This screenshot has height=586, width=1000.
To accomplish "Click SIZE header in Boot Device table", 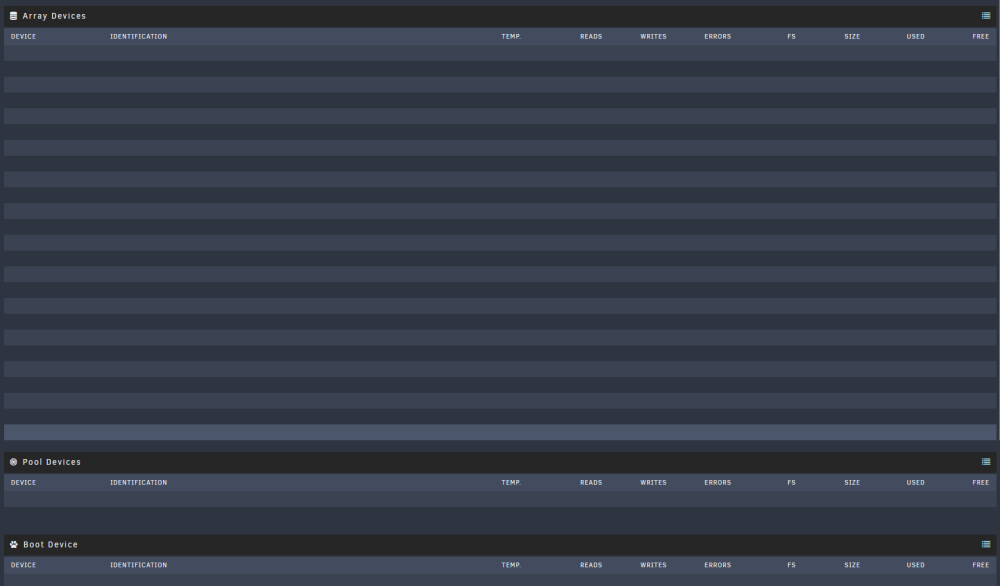I will (x=852, y=565).
